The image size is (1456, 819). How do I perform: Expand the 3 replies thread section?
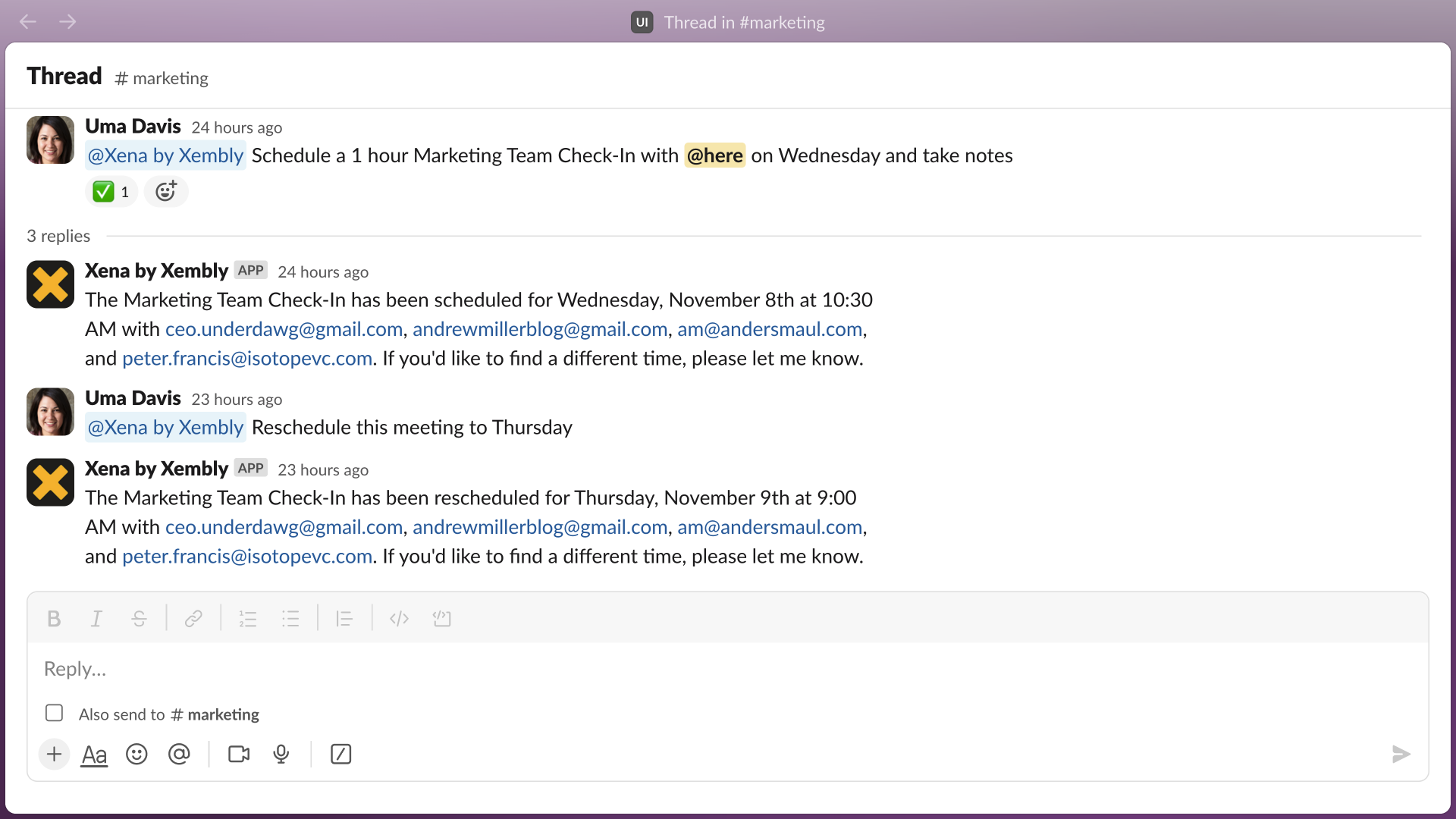click(x=58, y=235)
